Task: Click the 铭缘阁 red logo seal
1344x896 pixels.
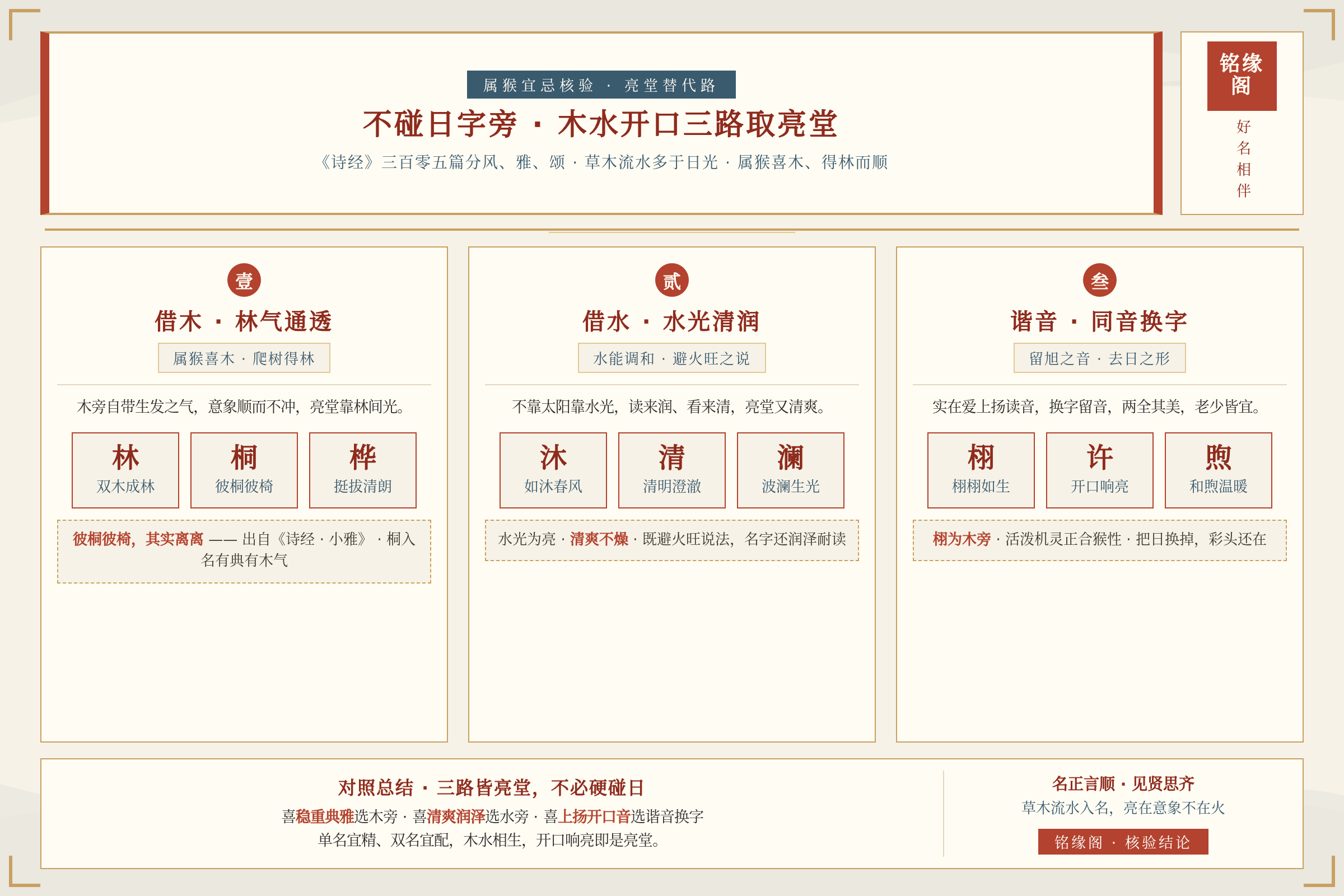Action: 1241,76
